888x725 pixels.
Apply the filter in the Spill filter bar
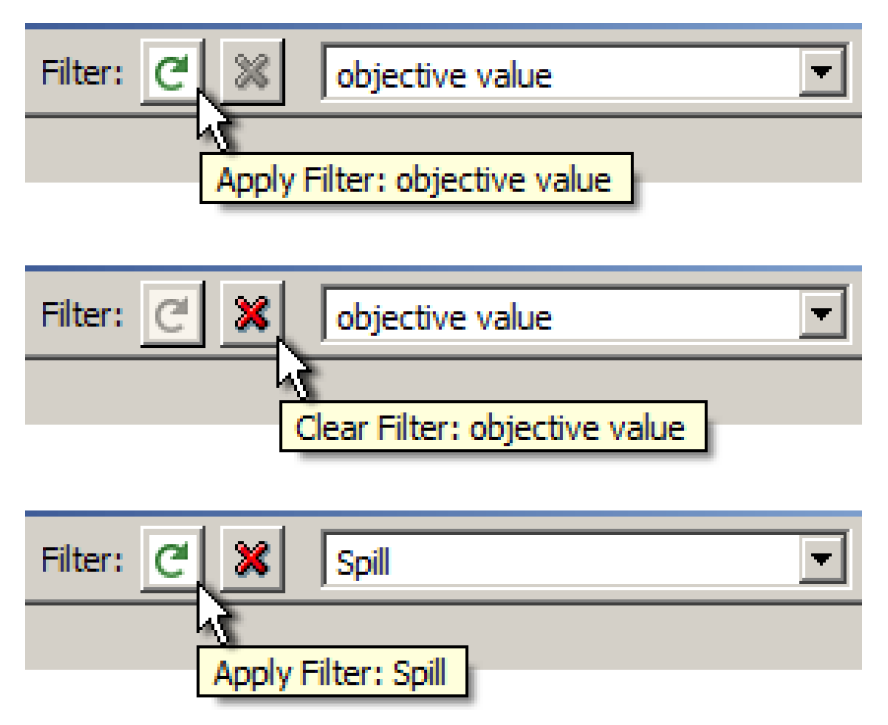pos(173,560)
